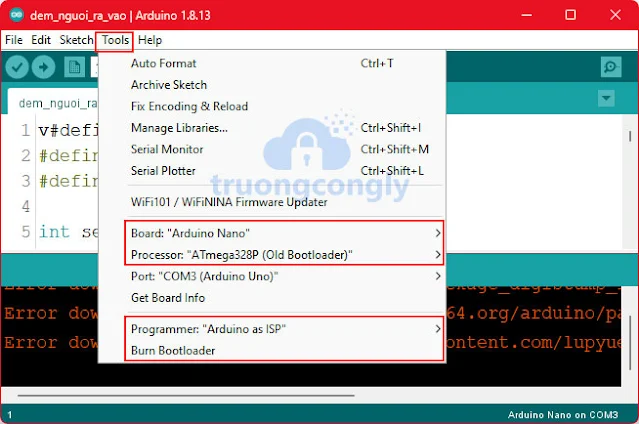The width and height of the screenshot is (639, 424).
Task: Open the Edit menu
Action: click(x=41, y=40)
